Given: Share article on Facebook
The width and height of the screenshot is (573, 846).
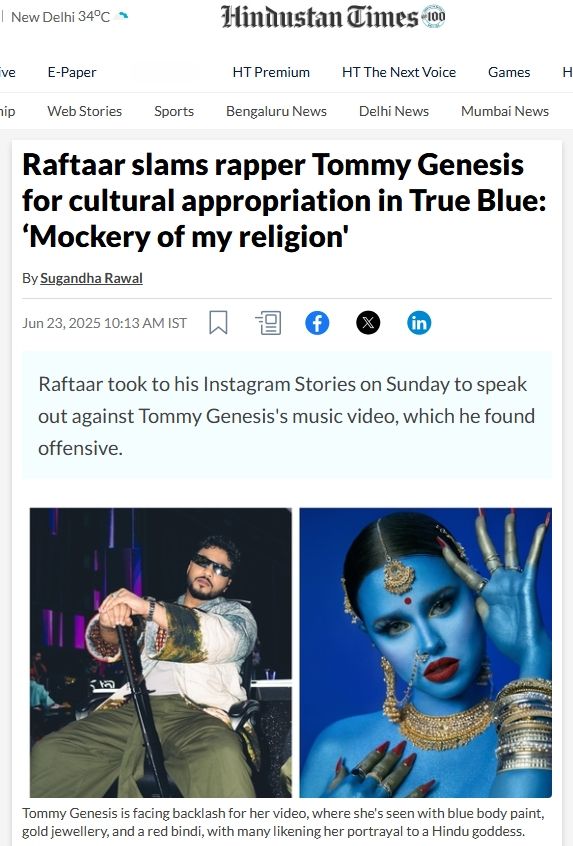Looking at the screenshot, I should coord(317,323).
